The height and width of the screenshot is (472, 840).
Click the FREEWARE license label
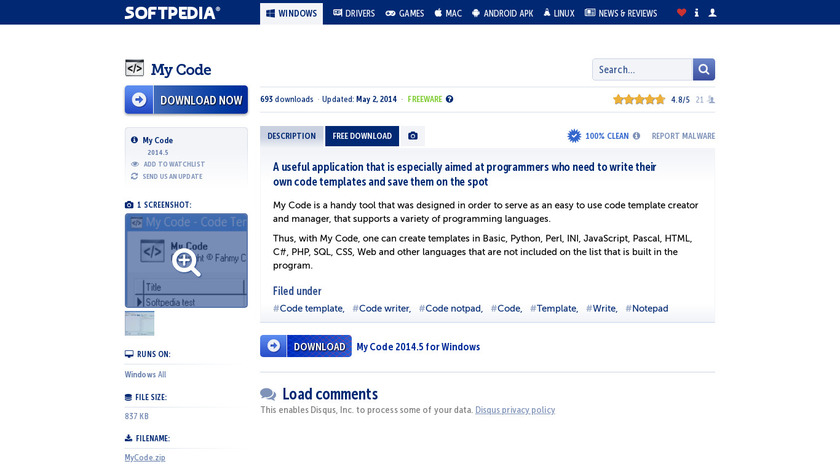pyautogui.click(x=425, y=99)
